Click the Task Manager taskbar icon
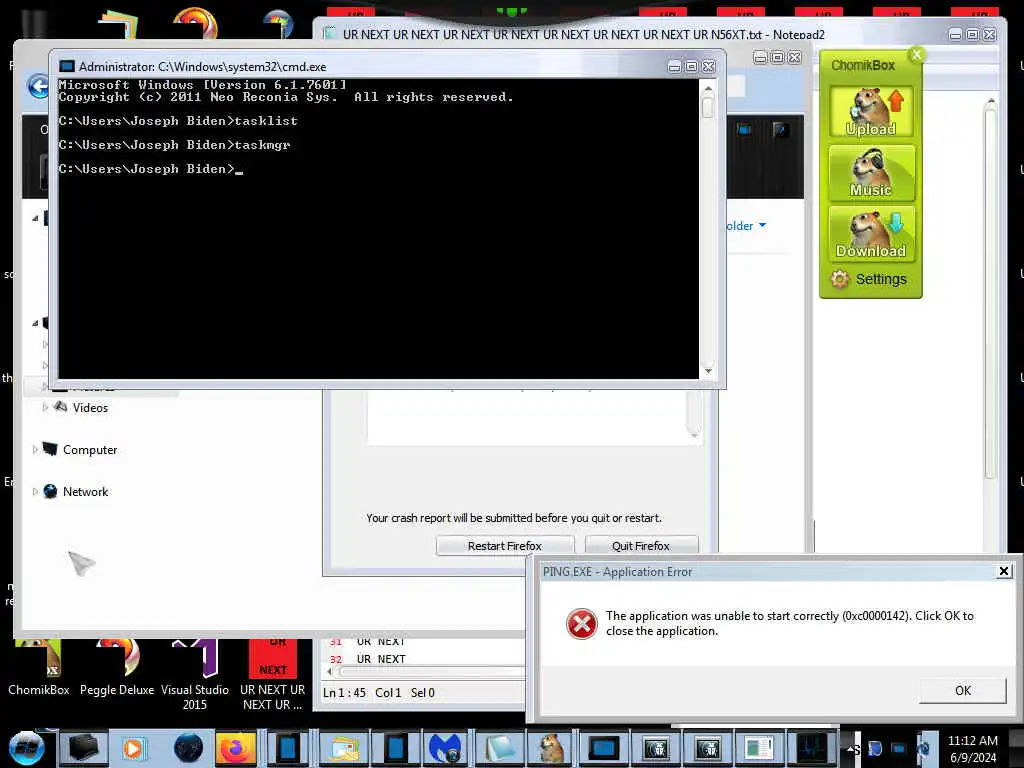1024x768 pixels. (812, 748)
